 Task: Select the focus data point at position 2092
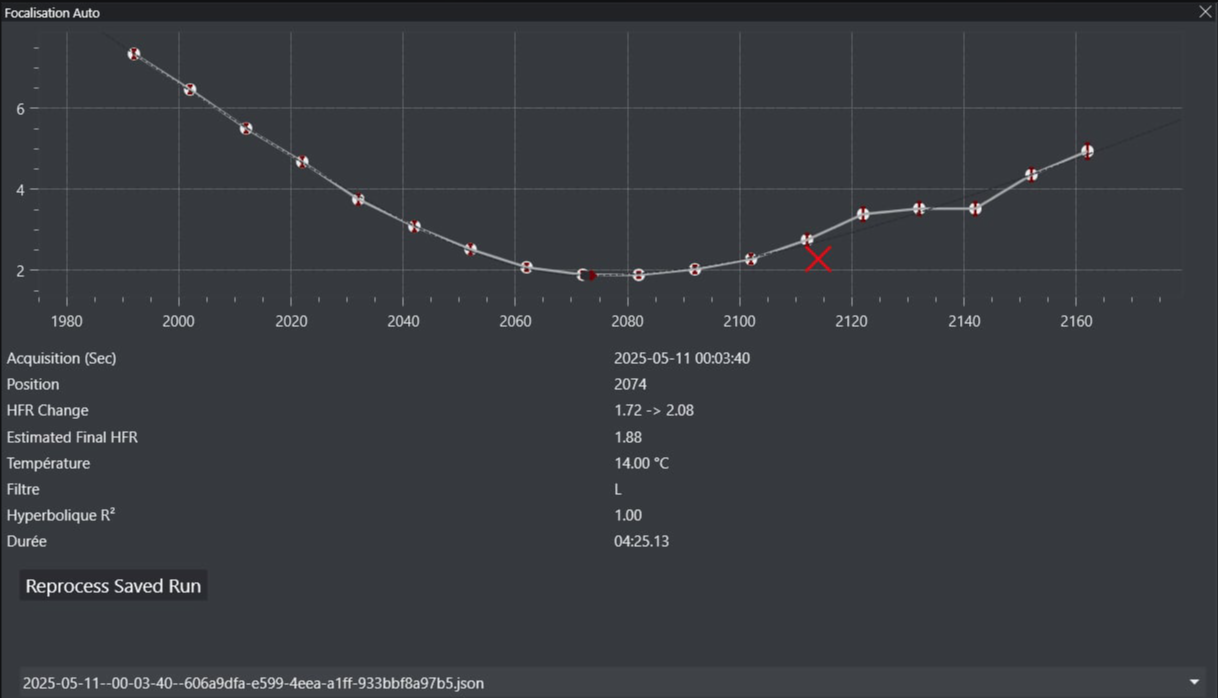[x=695, y=270]
